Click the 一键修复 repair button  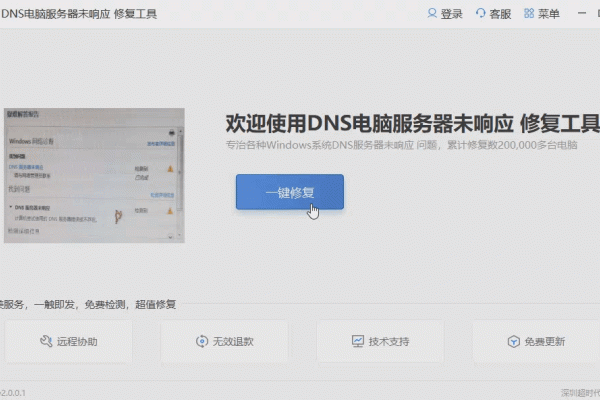[290, 192]
